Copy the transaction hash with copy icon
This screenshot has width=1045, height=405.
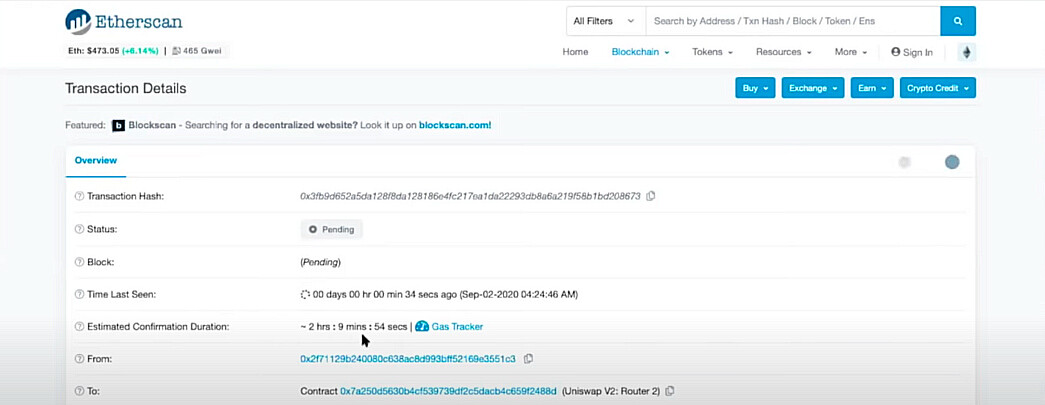[651, 196]
